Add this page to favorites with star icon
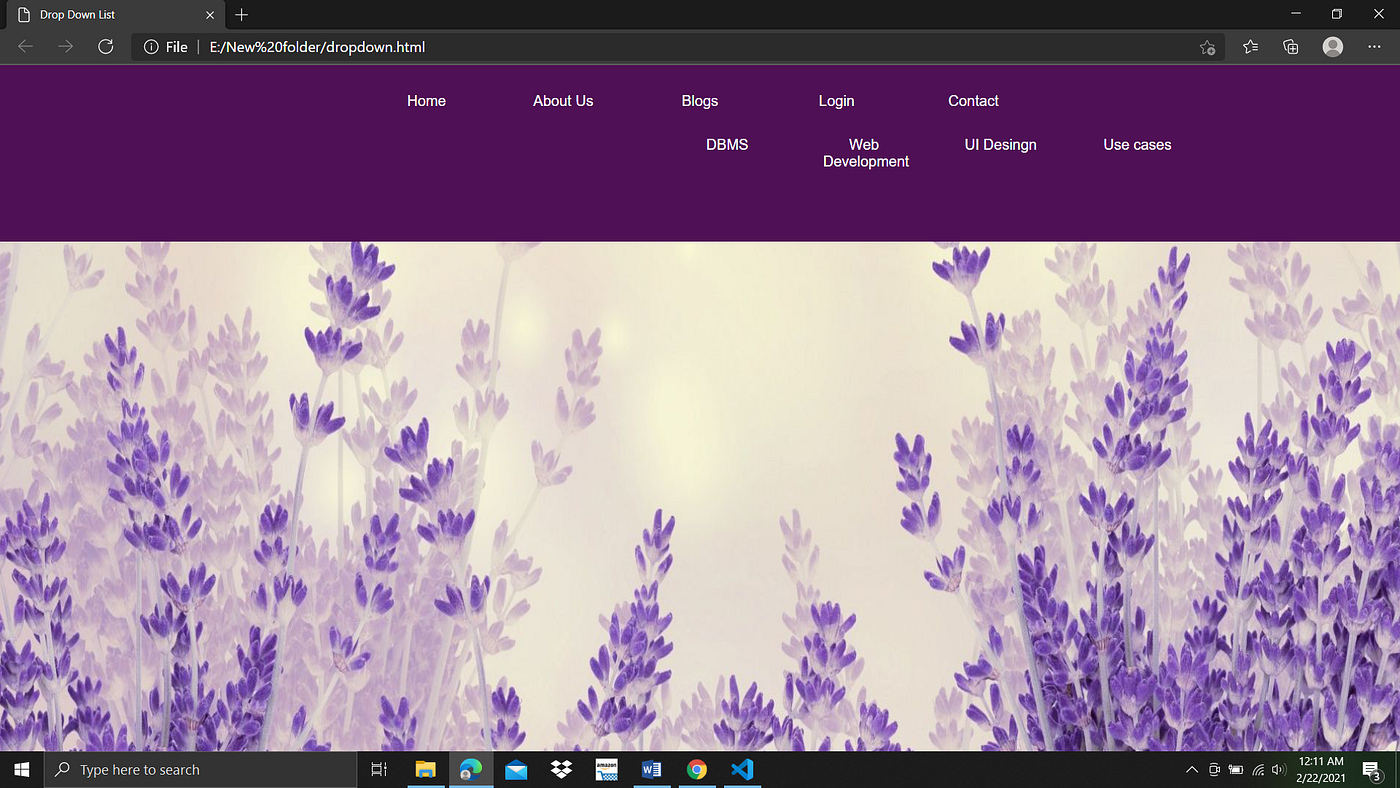Viewport: 1400px width, 788px height. point(1207,47)
